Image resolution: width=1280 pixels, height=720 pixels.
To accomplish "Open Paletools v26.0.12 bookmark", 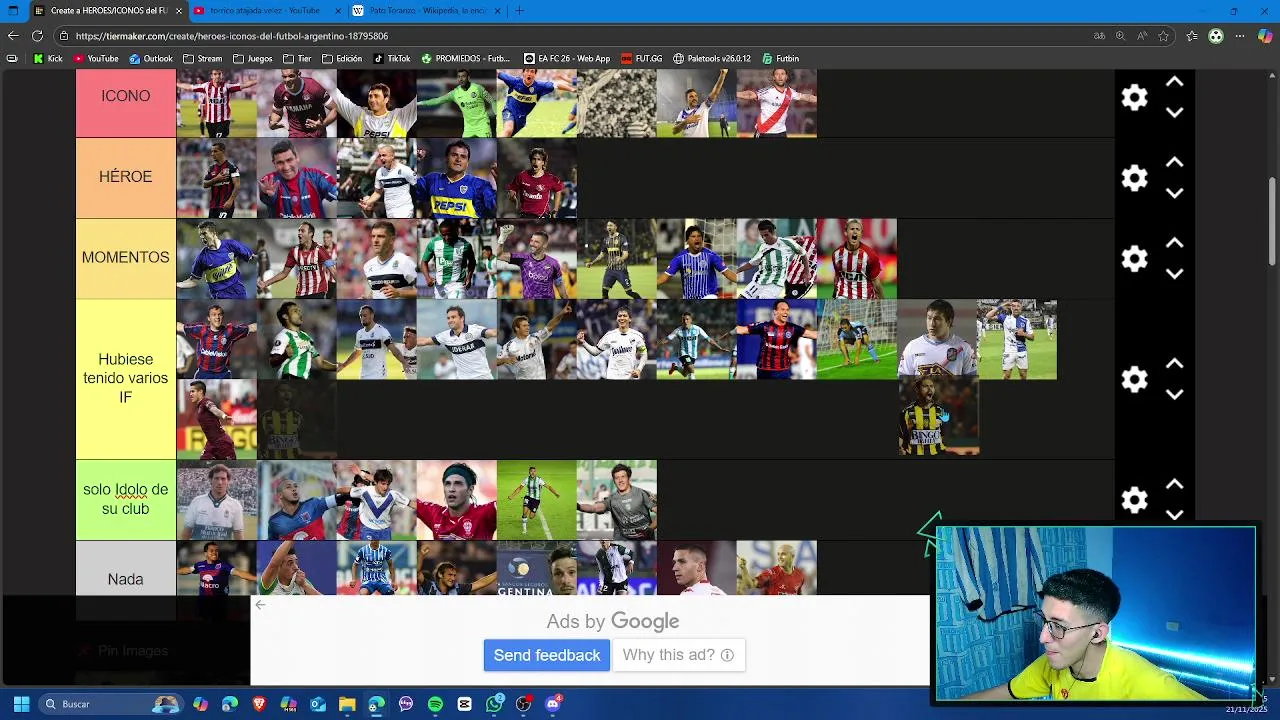I will pyautogui.click(x=712, y=58).
